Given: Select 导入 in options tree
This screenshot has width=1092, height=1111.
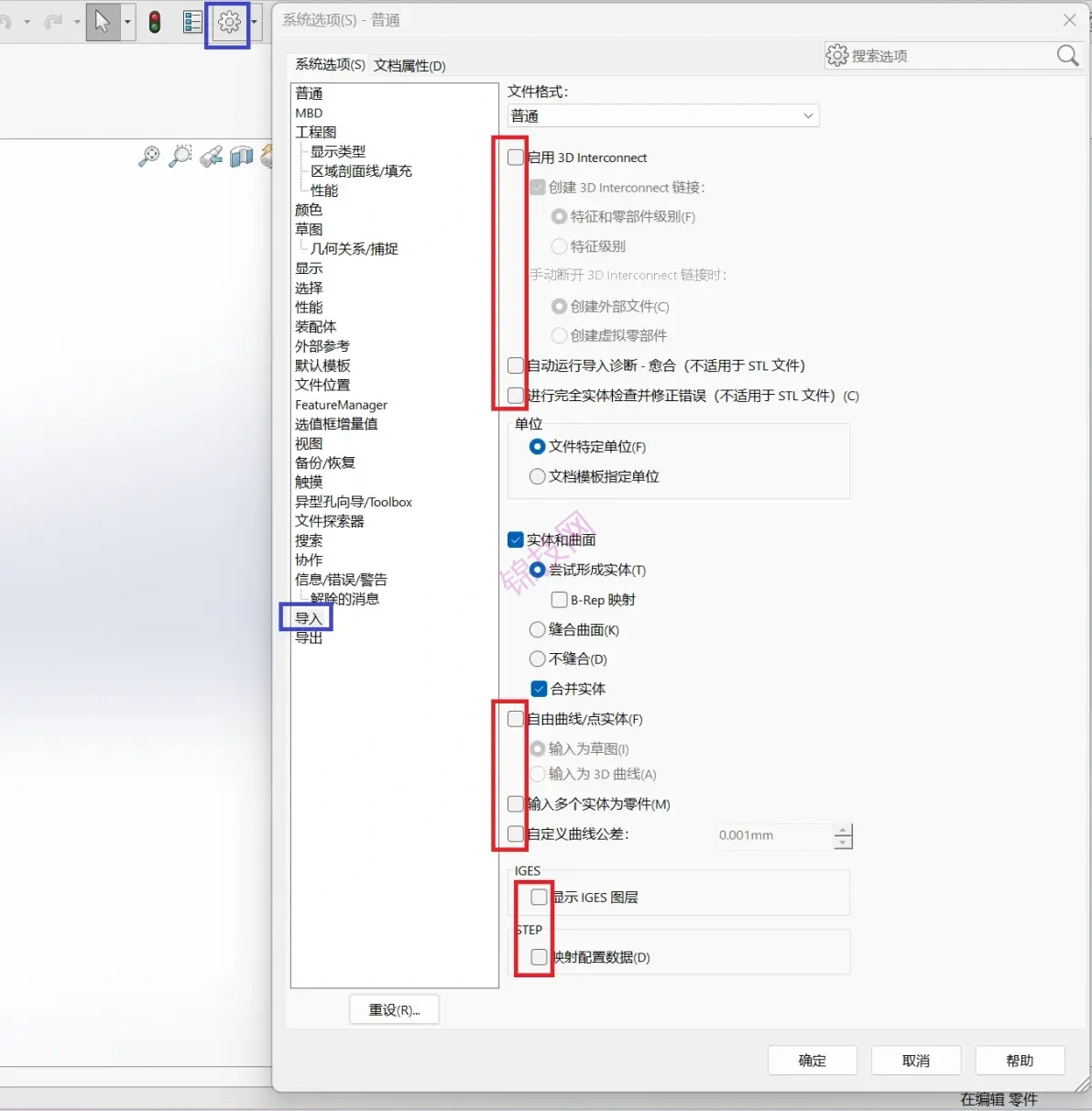Looking at the screenshot, I should (x=309, y=618).
